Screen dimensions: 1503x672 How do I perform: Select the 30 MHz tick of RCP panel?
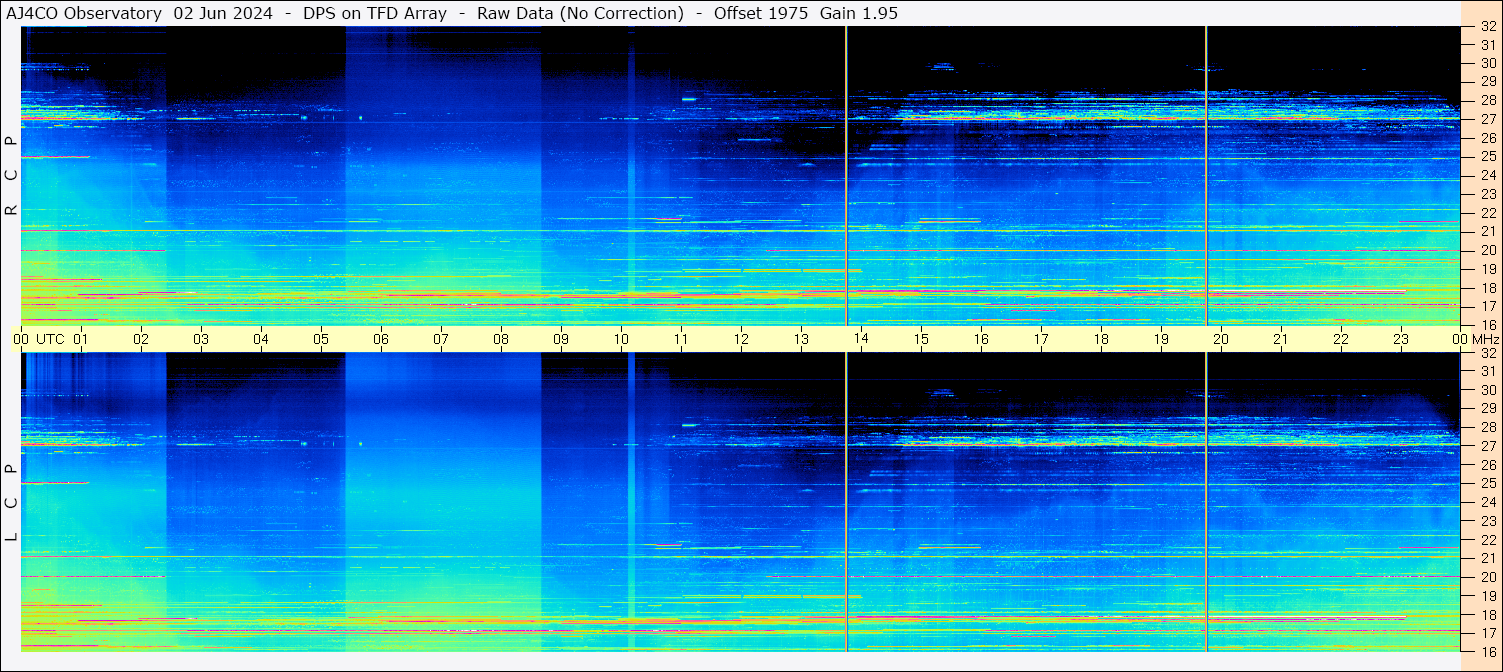pos(1487,63)
